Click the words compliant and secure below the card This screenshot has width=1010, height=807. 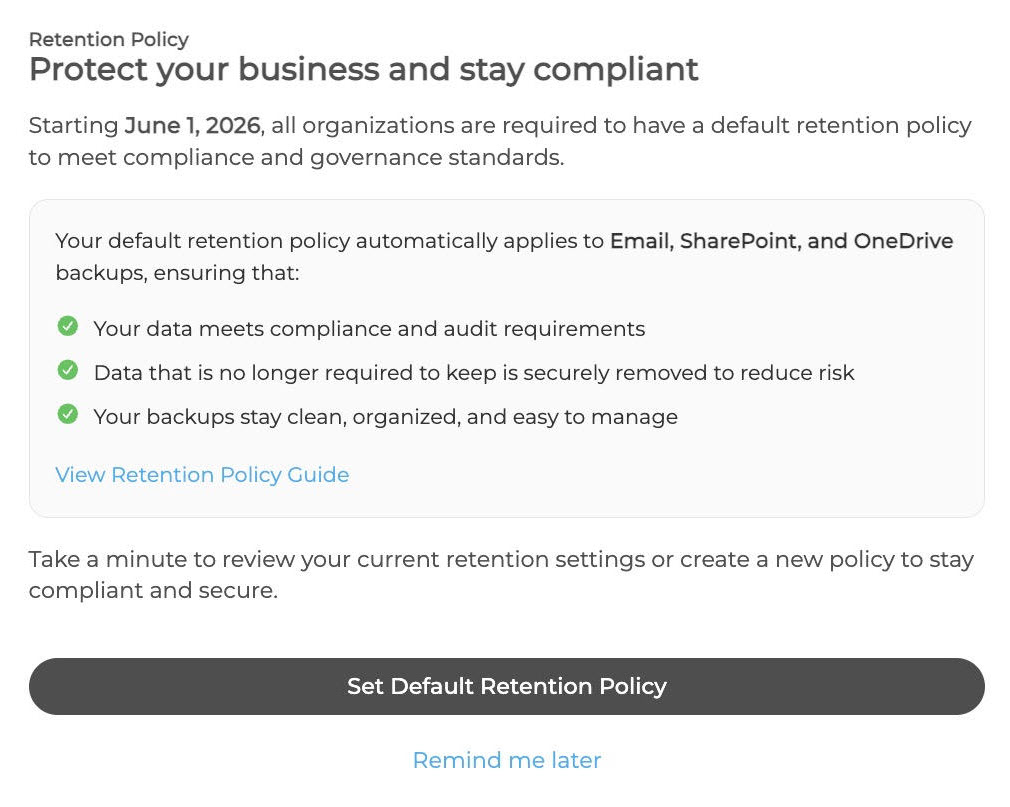point(152,591)
